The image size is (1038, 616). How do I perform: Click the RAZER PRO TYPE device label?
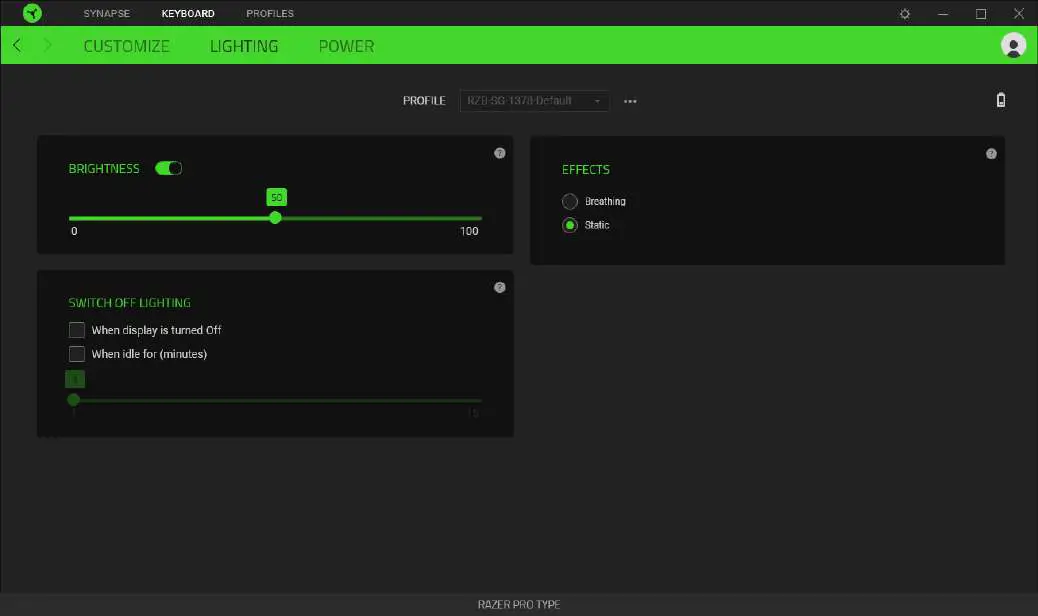pos(519,604)
